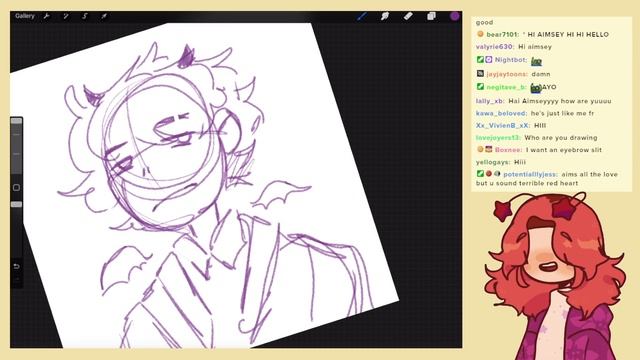Click the brush opacity slider handle
Image resolution: width=640 pixels, height=360 pixels.
(16, 204)
